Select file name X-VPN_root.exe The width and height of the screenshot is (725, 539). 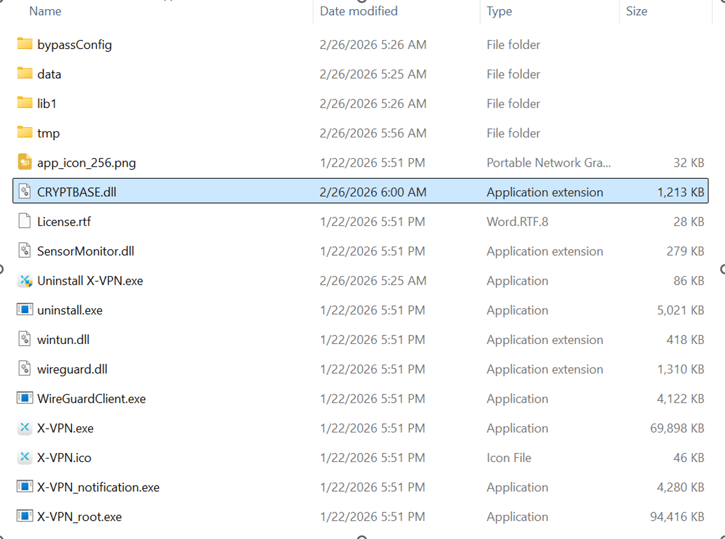click(x=80, y=517)
